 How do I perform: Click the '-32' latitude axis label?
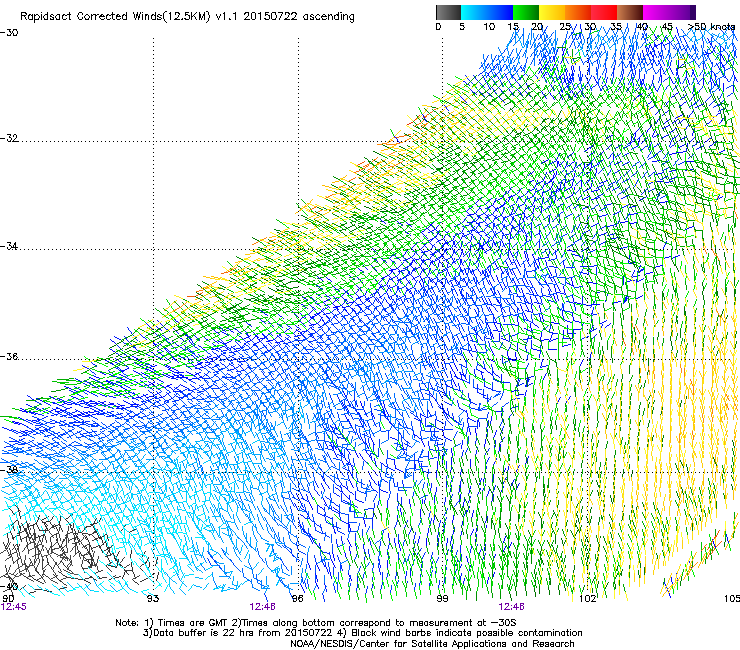pos(9,138)
